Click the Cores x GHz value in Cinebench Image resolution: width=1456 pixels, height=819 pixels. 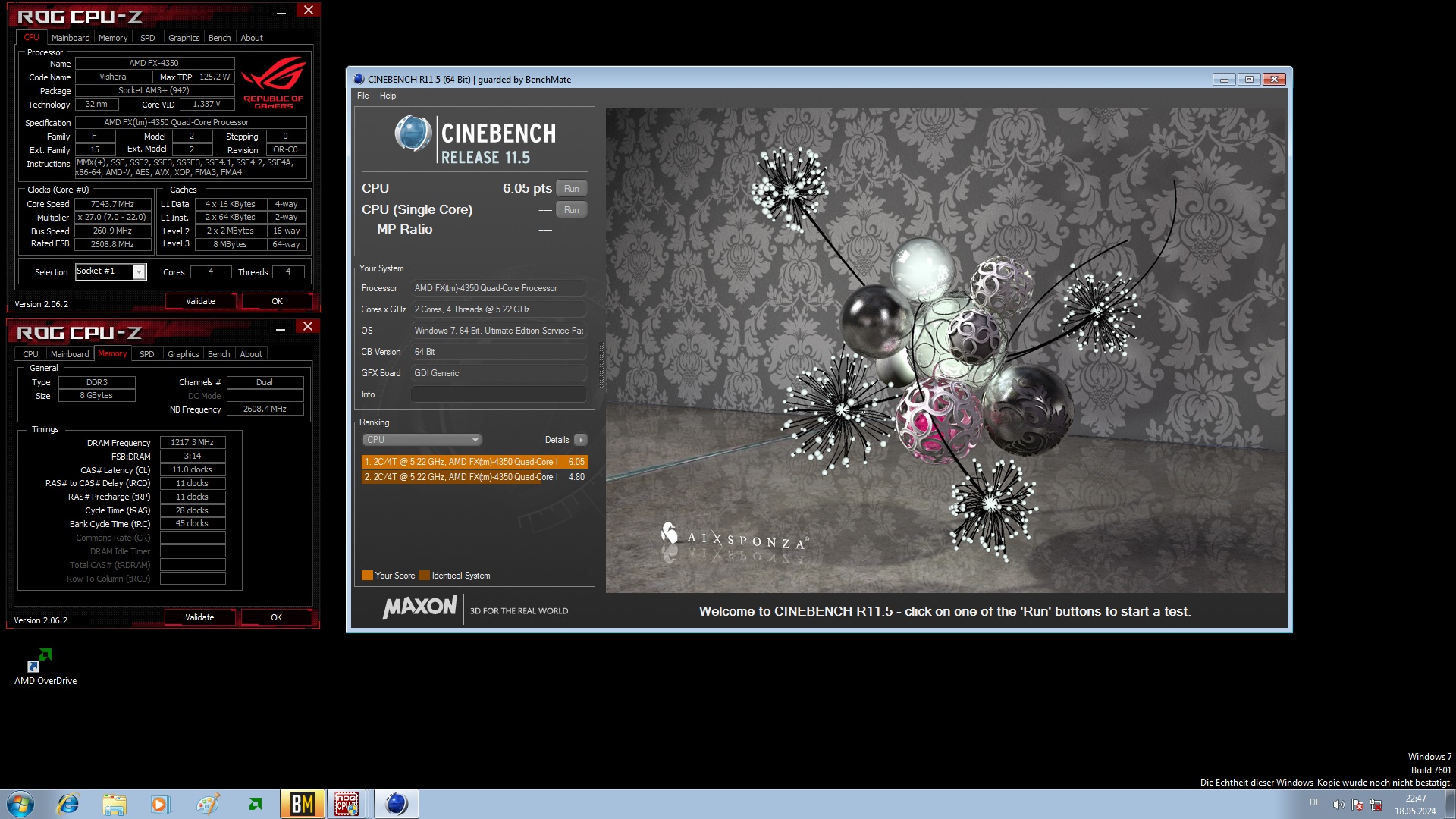tap(498, 309)
